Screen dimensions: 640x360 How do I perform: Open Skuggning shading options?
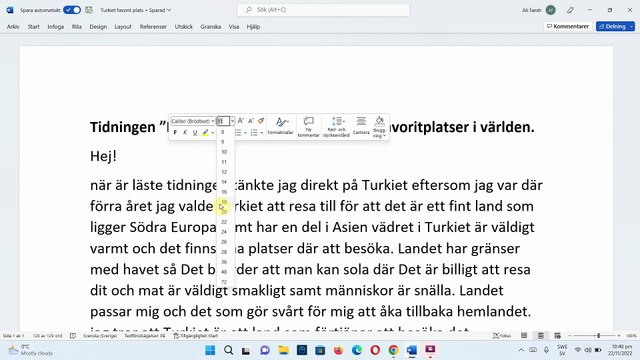379,127
